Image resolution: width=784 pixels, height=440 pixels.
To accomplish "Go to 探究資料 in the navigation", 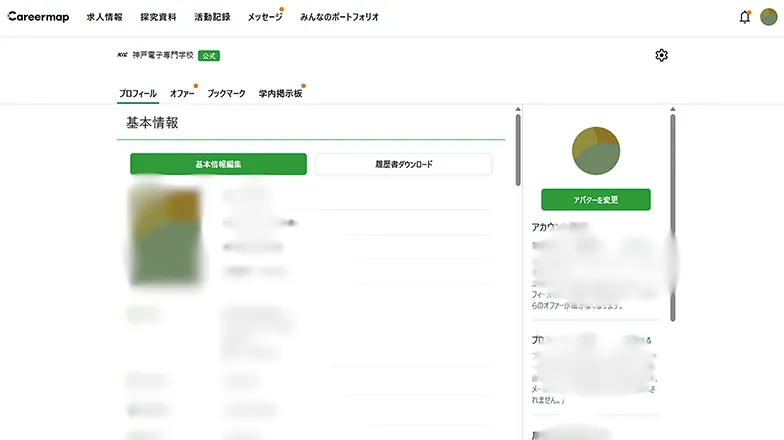I will coord(158,17).
